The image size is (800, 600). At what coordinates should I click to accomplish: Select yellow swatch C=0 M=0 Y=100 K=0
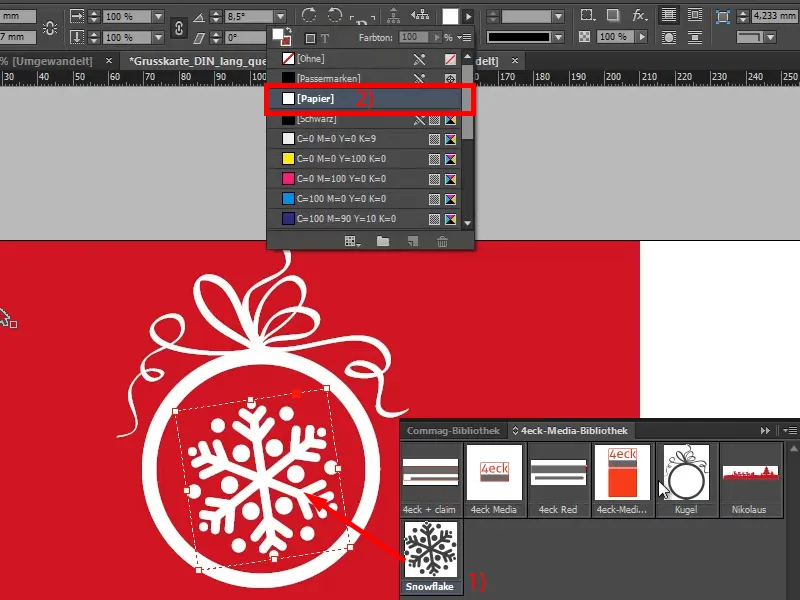pyautogui.click(x=364, y=159)
